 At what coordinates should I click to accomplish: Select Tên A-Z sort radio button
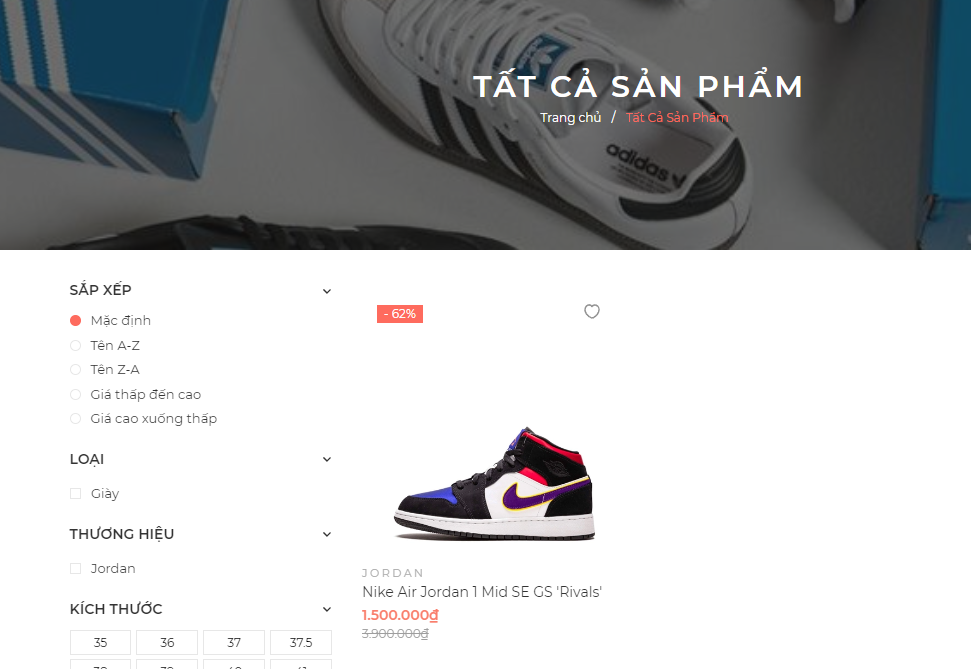pos(76,345)
